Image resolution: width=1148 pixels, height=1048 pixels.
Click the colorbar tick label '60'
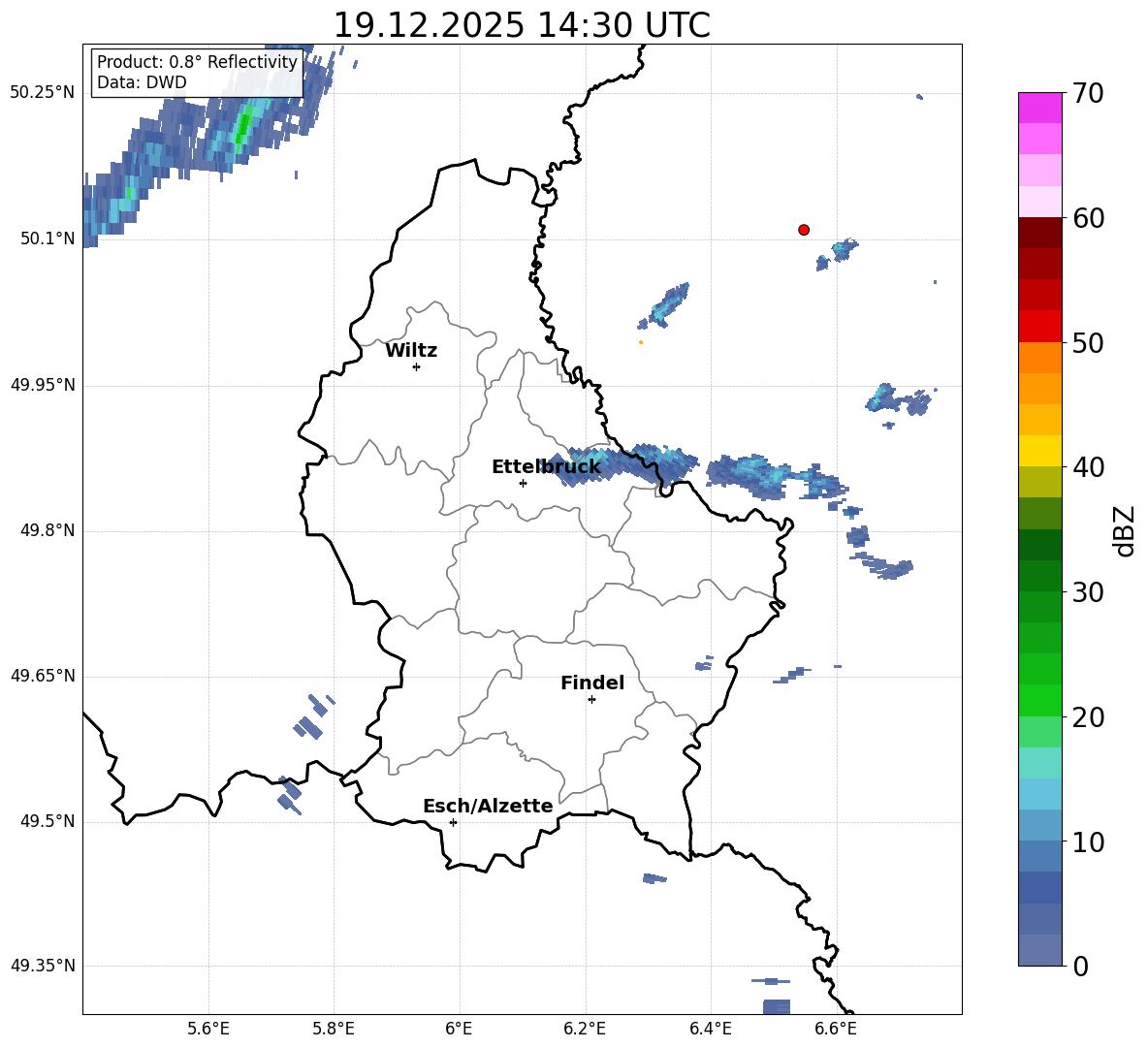pos(1088,218)
